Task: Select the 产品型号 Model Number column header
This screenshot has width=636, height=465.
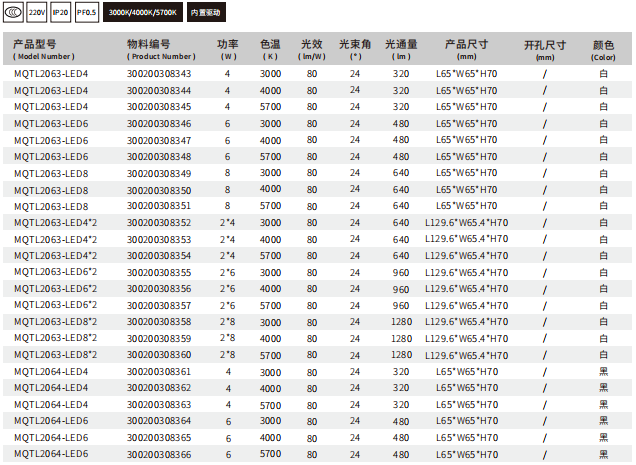Action: (44, 50)
